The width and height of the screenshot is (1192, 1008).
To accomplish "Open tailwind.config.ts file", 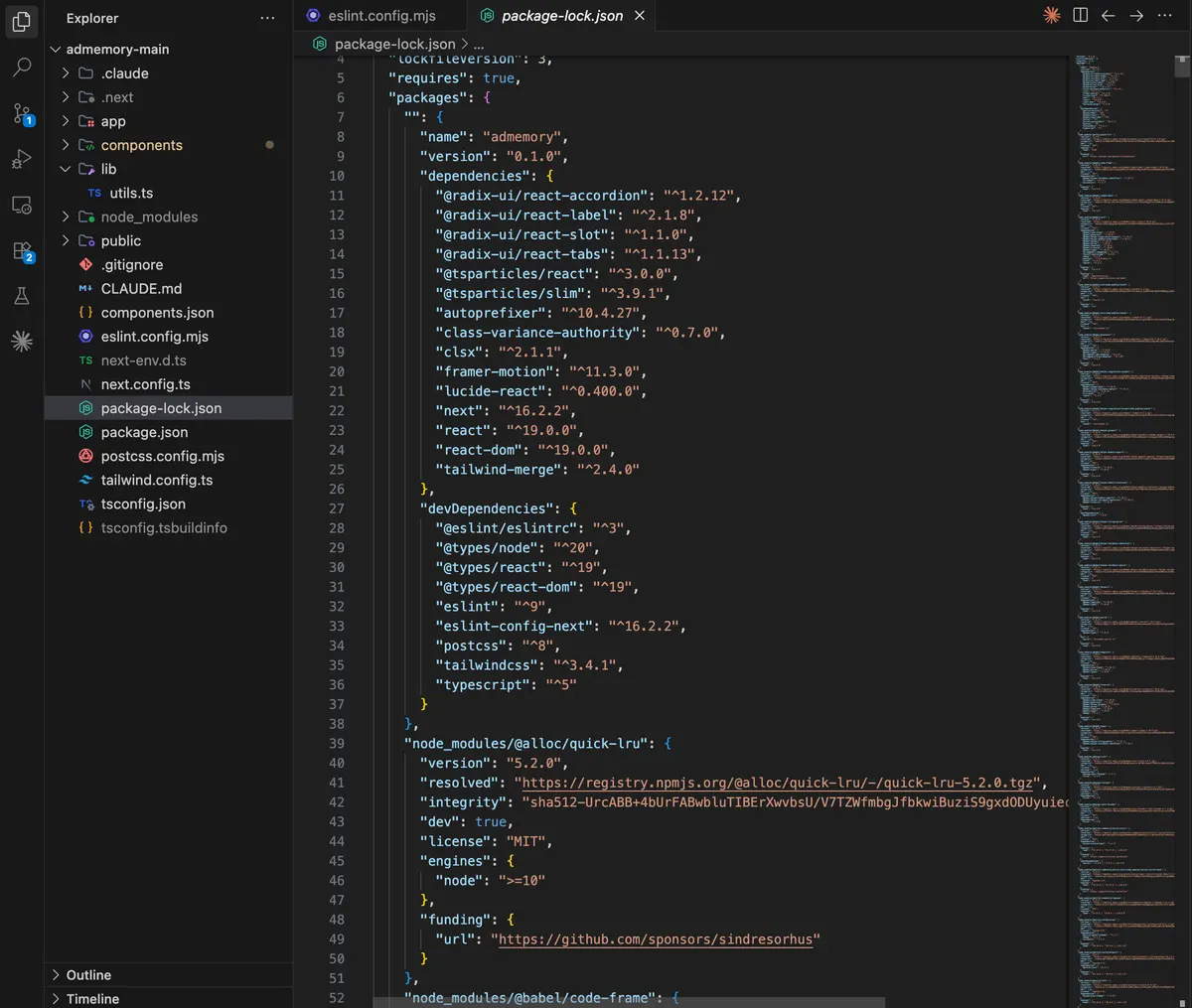I will click(x=169, y=479).
